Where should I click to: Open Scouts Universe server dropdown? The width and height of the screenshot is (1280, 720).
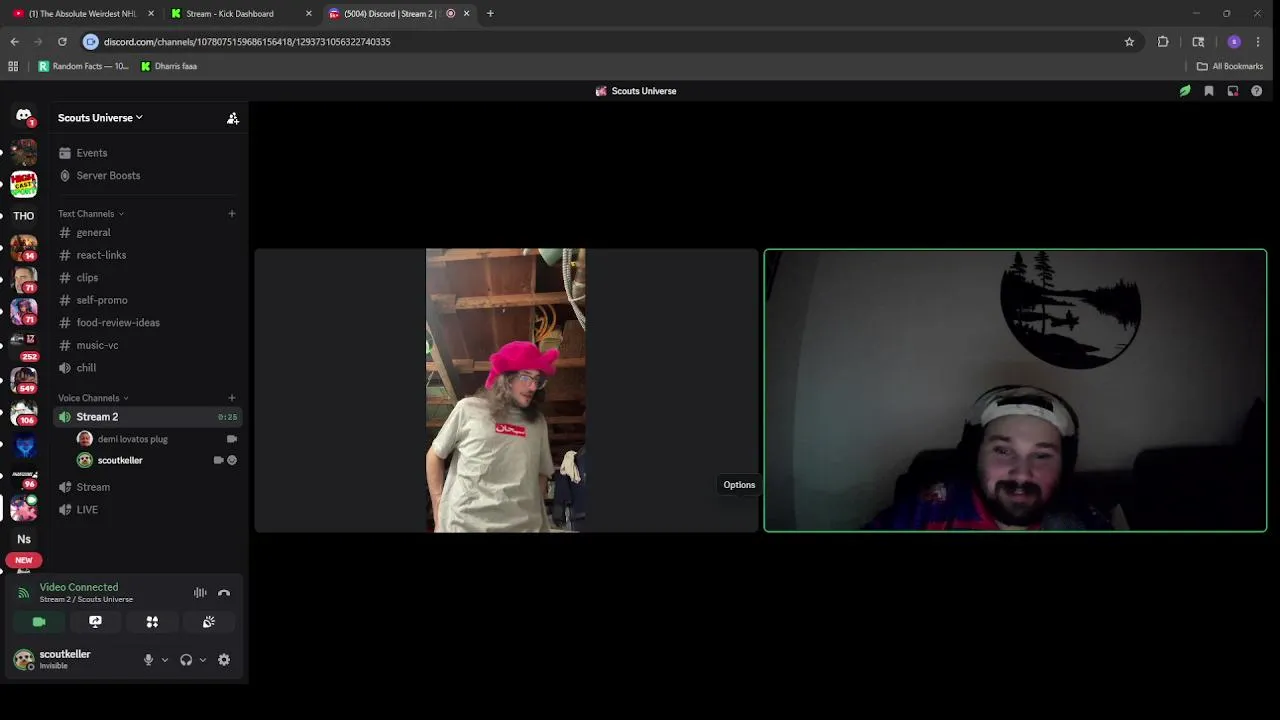(x=100, y=118)
